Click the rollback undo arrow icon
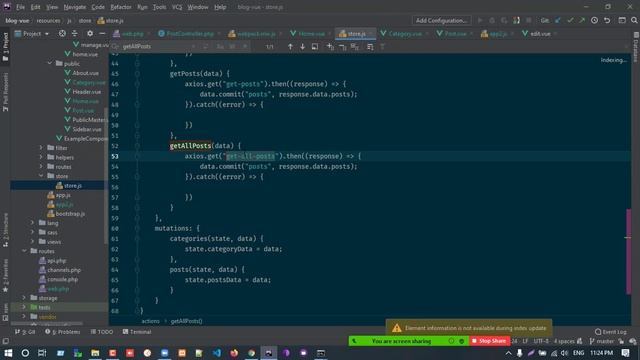This screenshot has height=360, width=640. point(607,20)
